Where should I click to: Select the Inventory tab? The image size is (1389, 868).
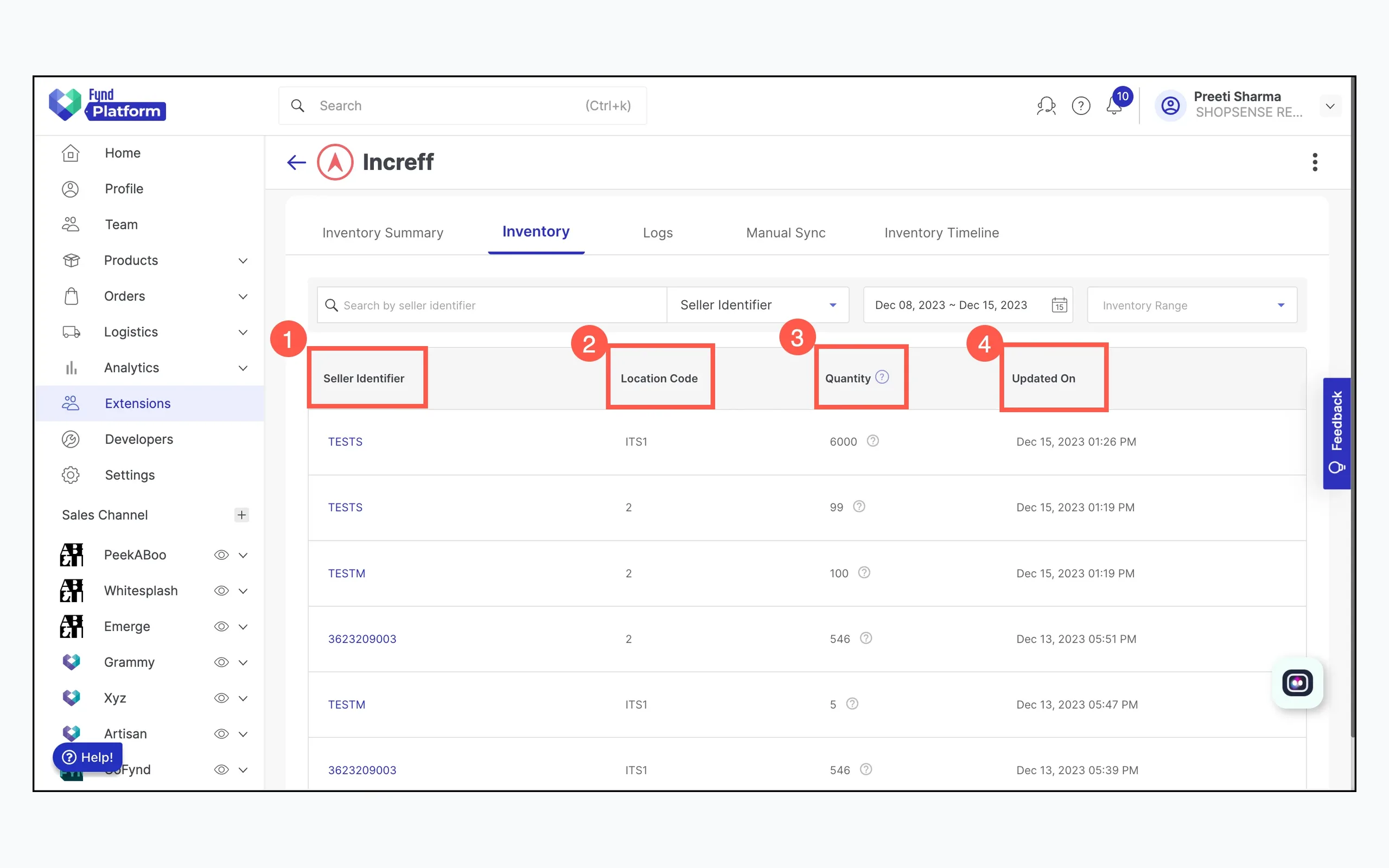point(536,231)
